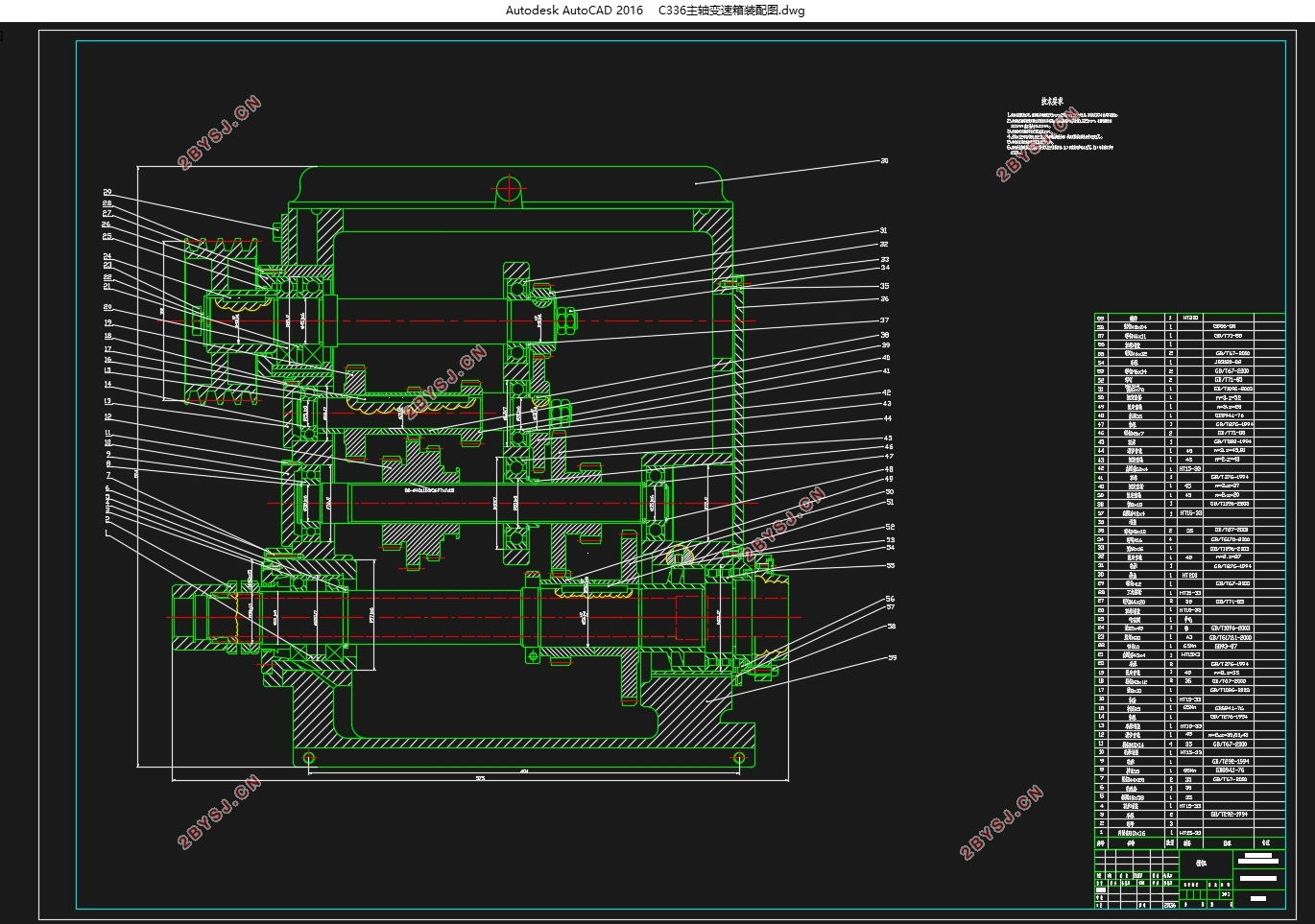This screenshot has height=924, width=1315.
Task: Pick balloon label 35 beside the gearbox
Action: (x=884, y=286)
